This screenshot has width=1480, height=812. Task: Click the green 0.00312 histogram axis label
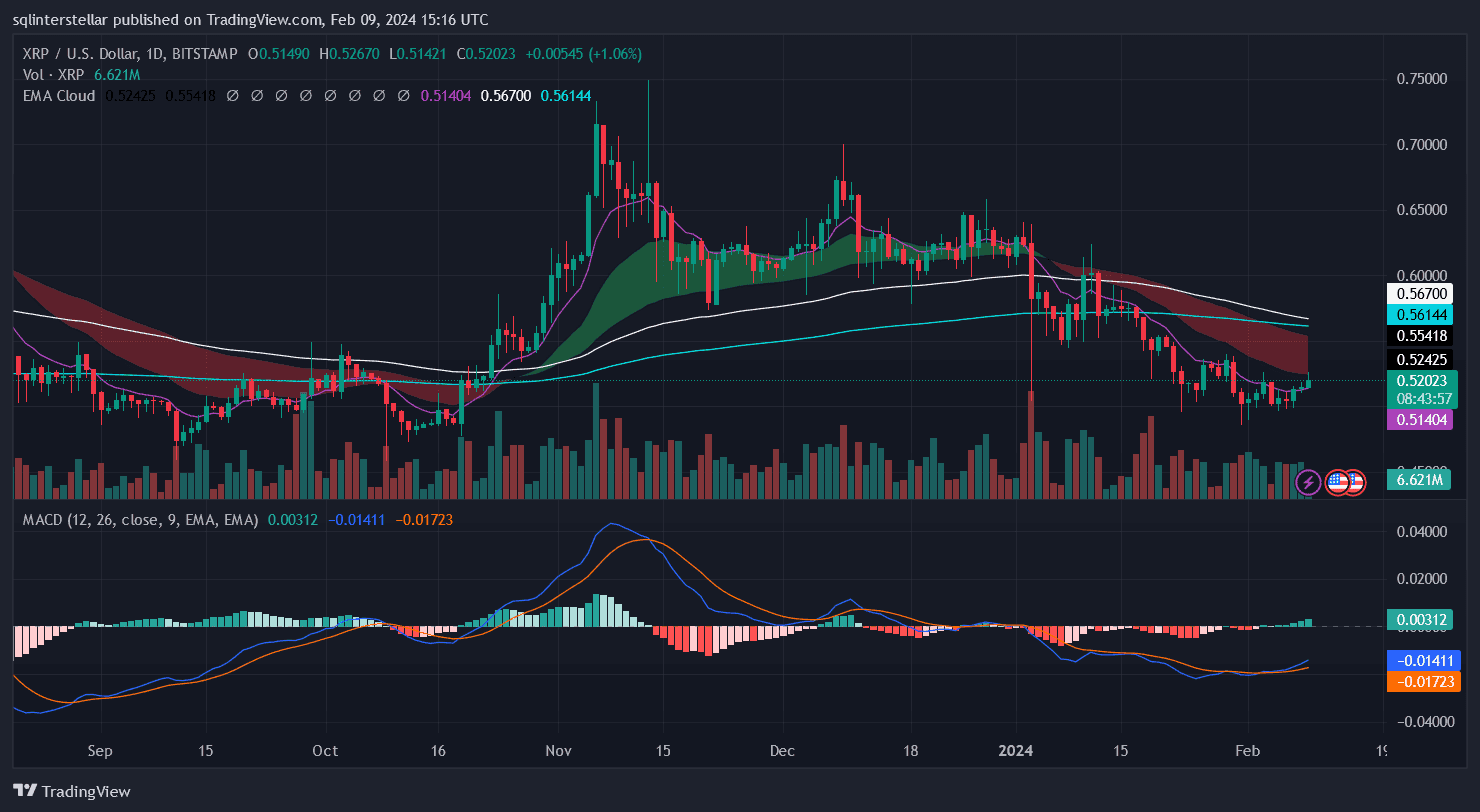[x=1420, y=620]
